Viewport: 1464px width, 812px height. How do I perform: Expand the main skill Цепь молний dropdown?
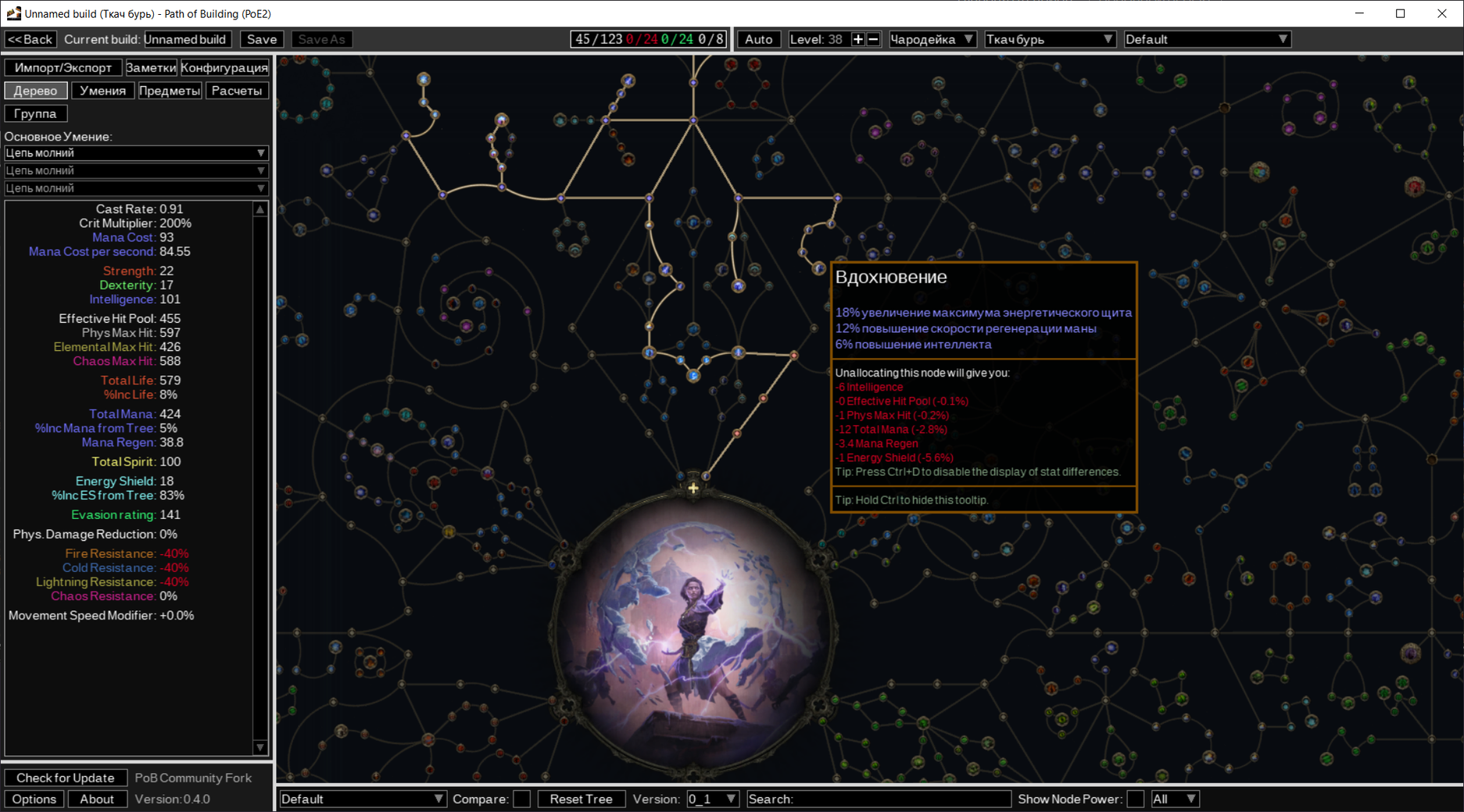click(136, 153)
